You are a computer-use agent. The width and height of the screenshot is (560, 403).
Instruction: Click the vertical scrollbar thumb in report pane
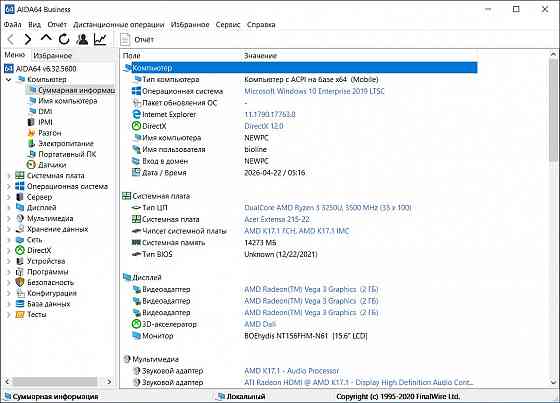point(553,110)
